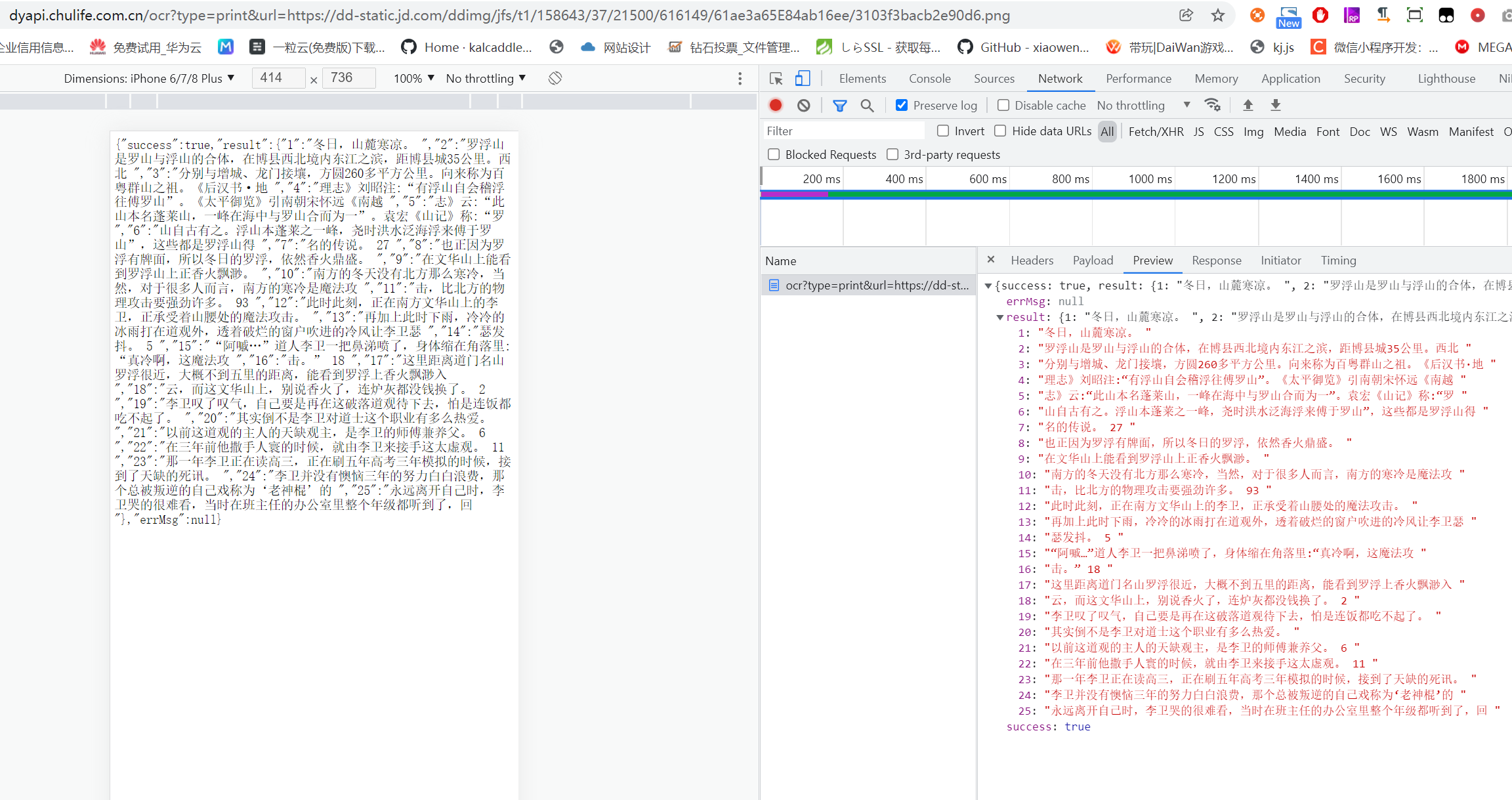This screenshot has height=800, width=1512.
Task: Clear the network log
Action: tap(804, 105)
